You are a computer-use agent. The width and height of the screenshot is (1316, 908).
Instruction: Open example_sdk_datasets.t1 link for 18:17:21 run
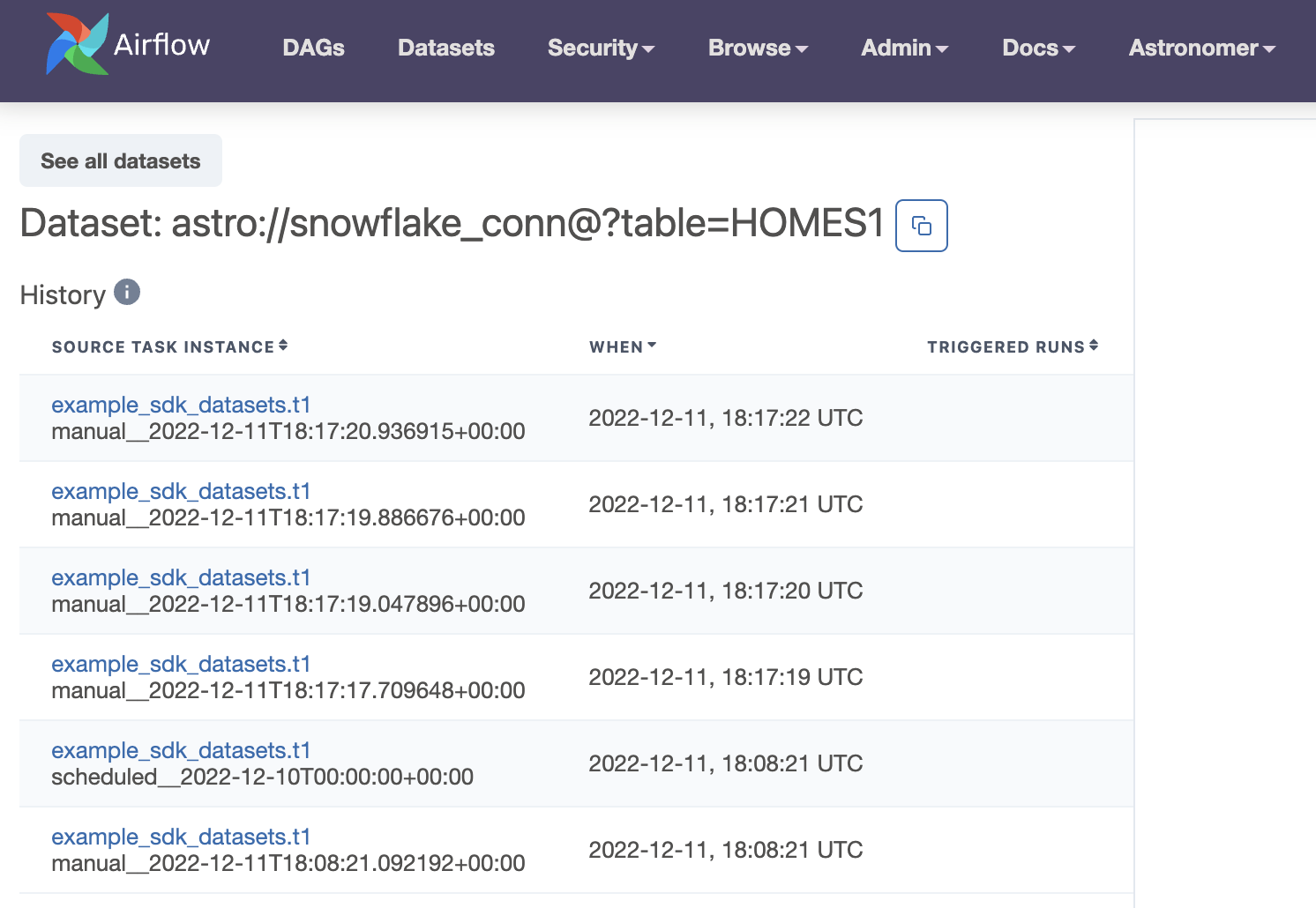pos(181,491)
